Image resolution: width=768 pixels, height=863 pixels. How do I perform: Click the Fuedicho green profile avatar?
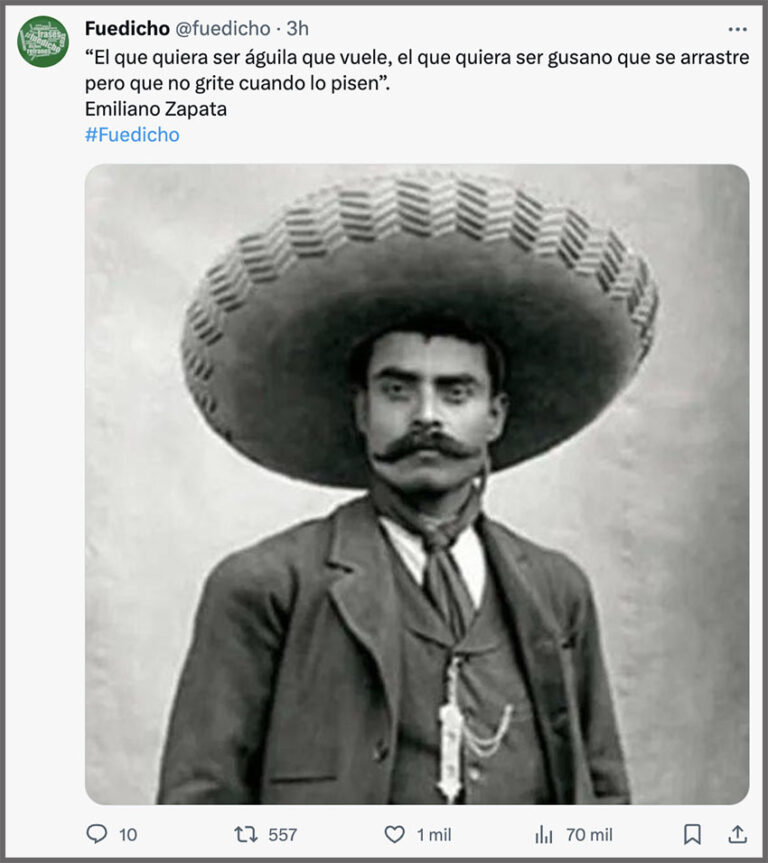pos(43,42)
